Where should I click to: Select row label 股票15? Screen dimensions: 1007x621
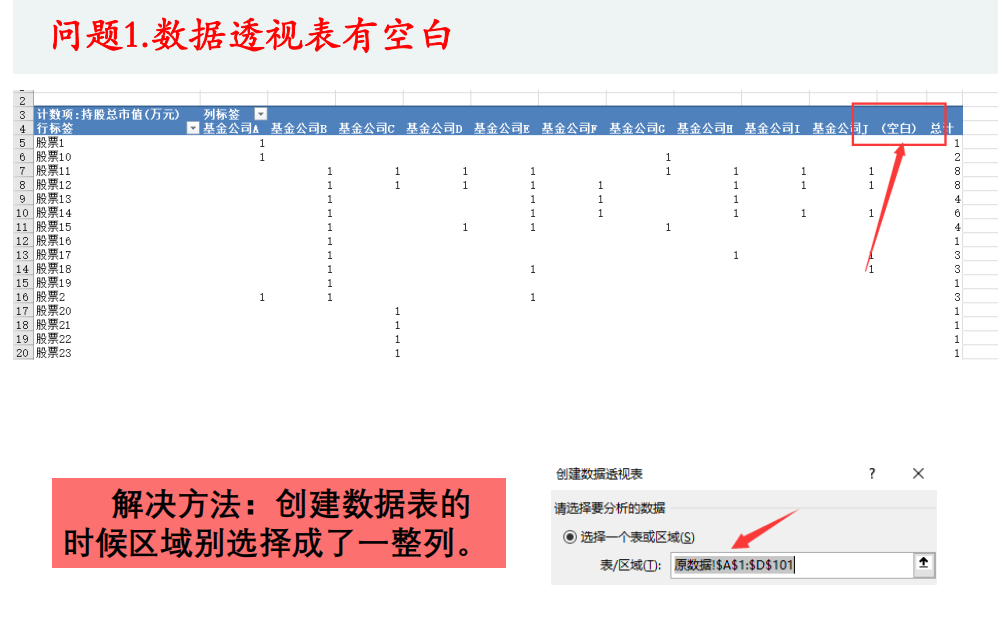tap(54, 228)
